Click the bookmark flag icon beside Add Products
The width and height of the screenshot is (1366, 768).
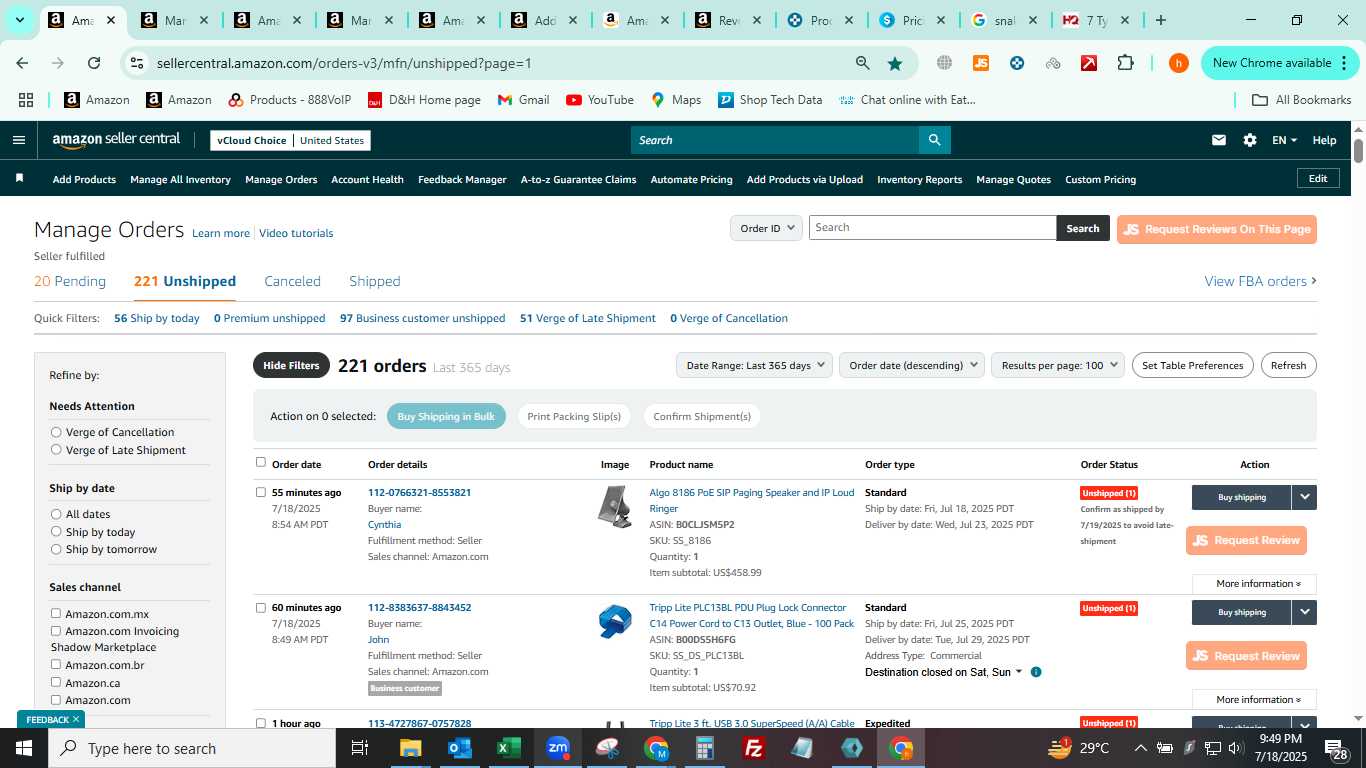(19, 178)
